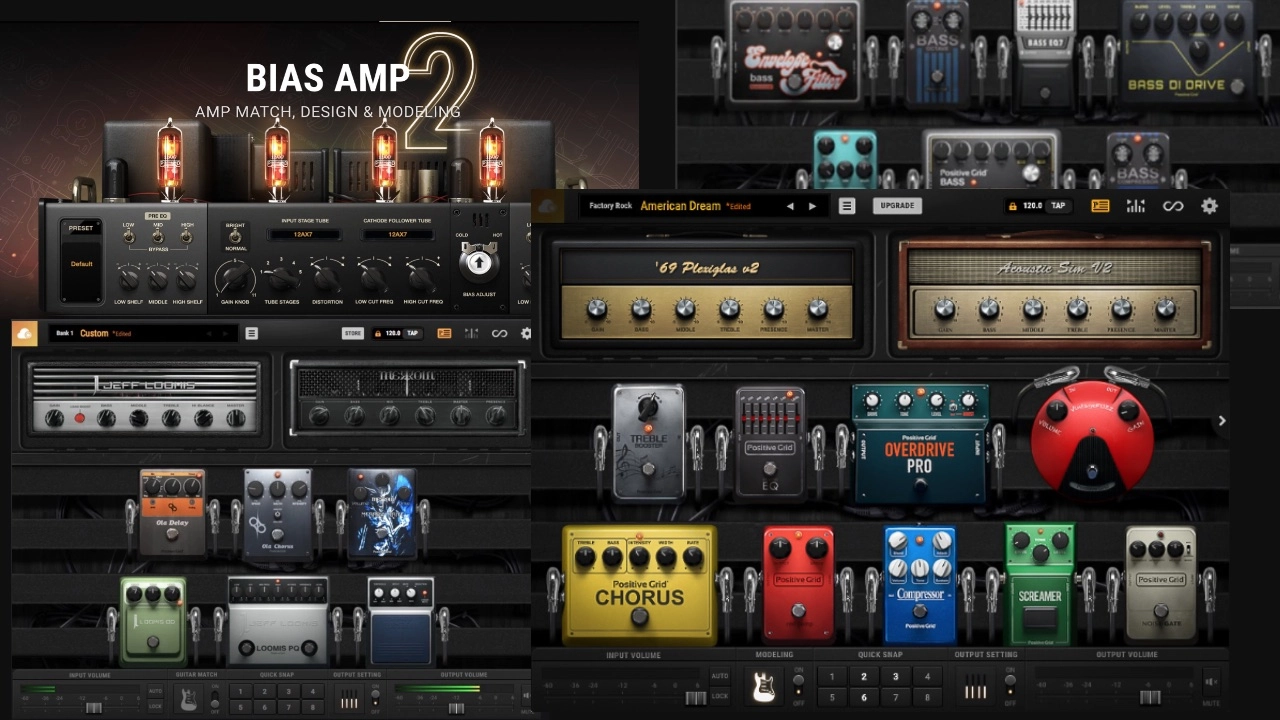Click the TAP tempo button in American Dream window

pyautogui.click(x=1059, y=206)
